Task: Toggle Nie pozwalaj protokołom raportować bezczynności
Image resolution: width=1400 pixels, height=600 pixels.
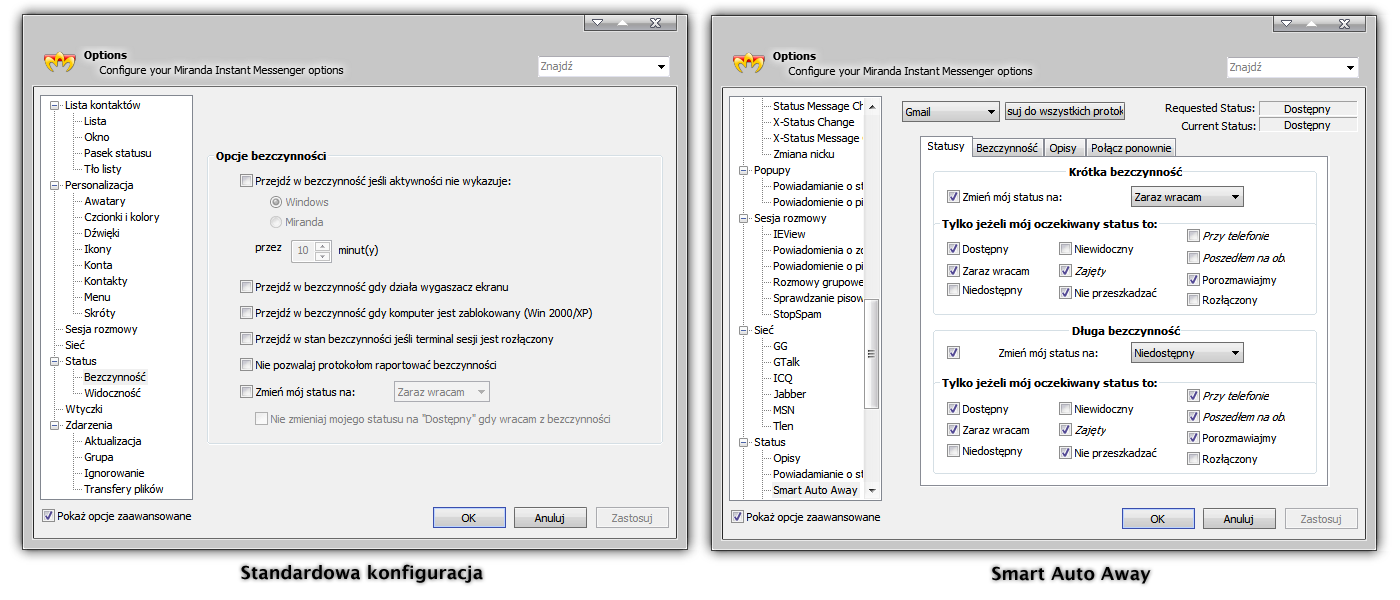Action: 247,365
